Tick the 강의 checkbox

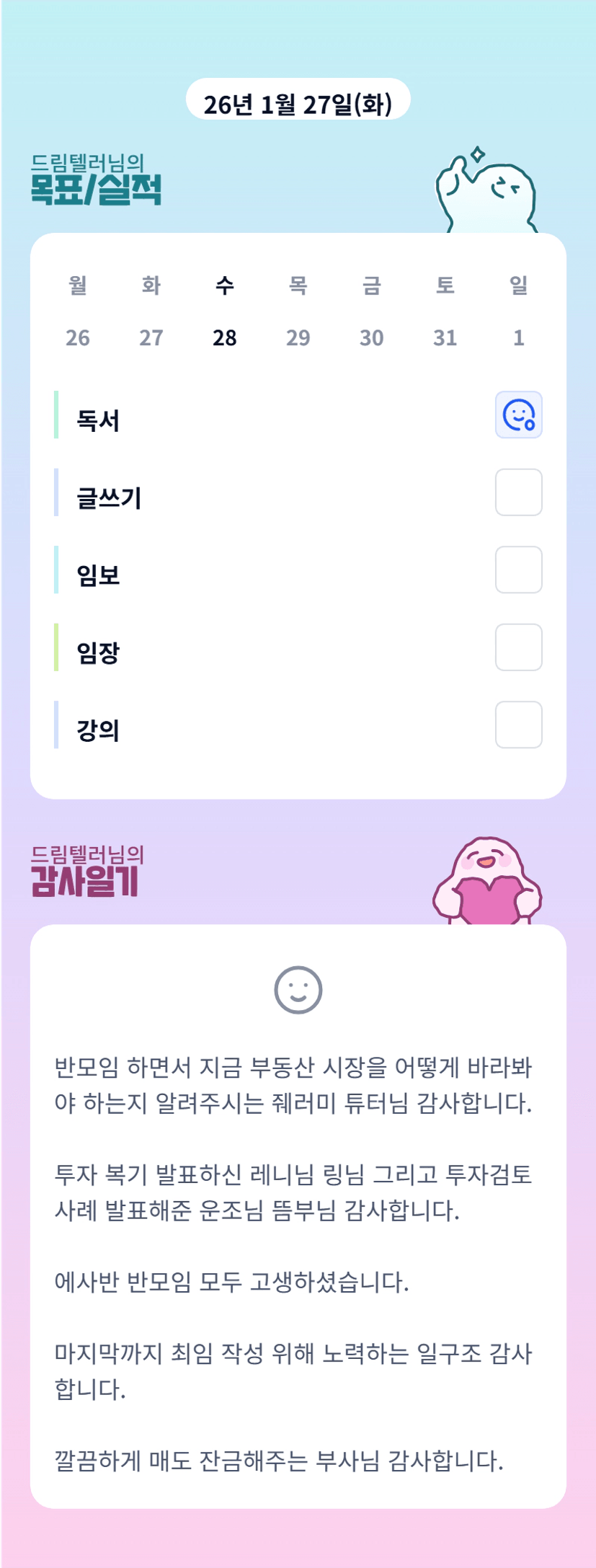pyautogui.click(x=518, y=725)
